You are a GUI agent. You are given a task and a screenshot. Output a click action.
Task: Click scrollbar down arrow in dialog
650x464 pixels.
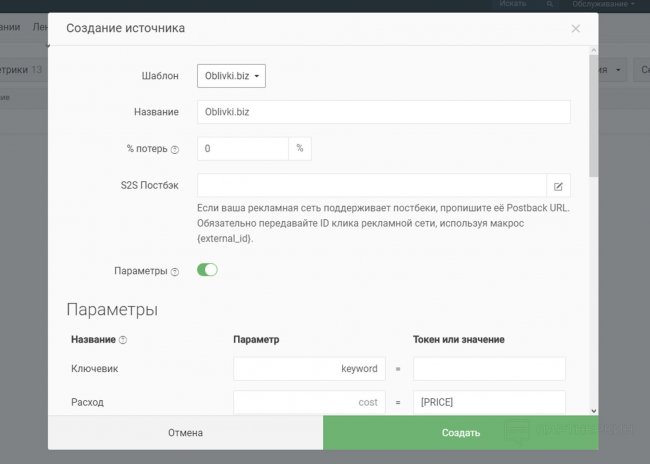(593, 410)
